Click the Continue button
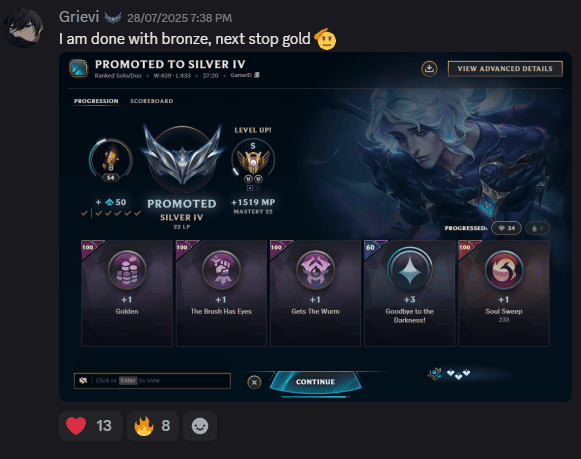This screenshot has height=459, width=581. pos(316,382)
